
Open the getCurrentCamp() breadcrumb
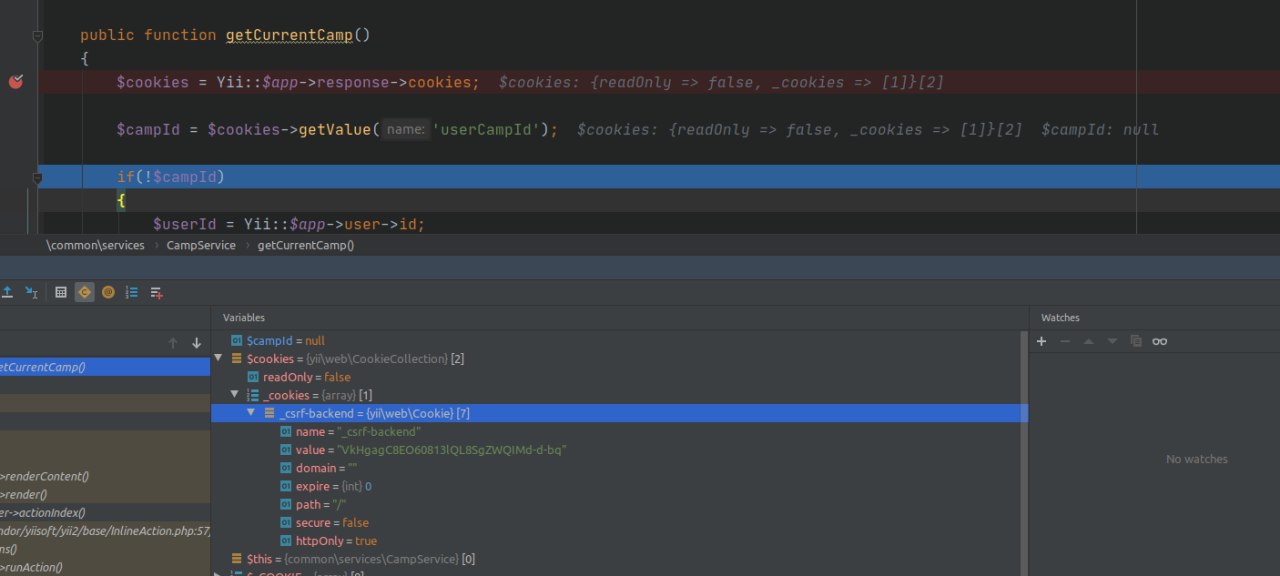306,245
